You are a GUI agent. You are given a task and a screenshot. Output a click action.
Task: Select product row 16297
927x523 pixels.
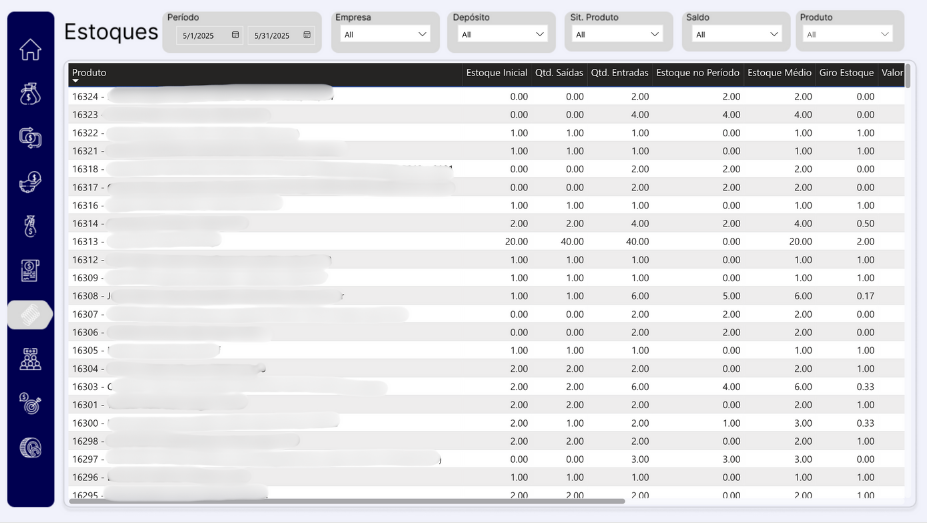(486, 459)
